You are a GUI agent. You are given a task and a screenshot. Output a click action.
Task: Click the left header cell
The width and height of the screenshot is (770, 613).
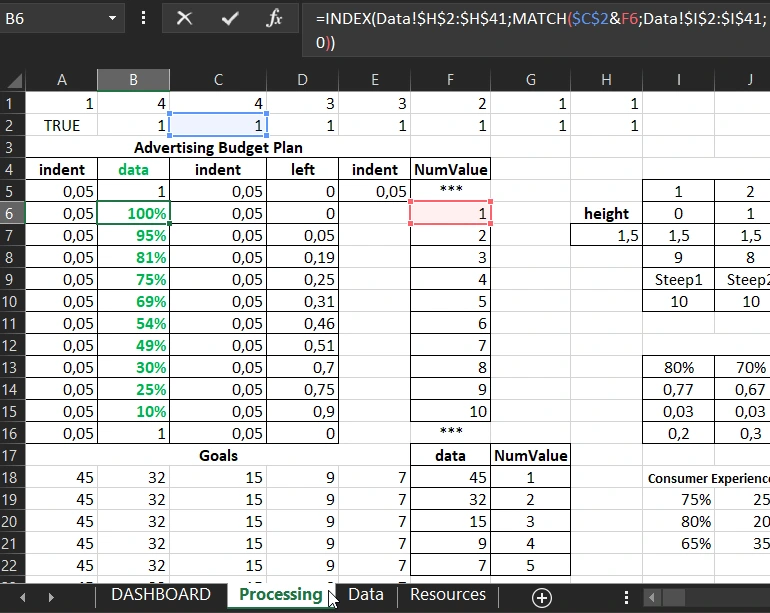point(302,169)
